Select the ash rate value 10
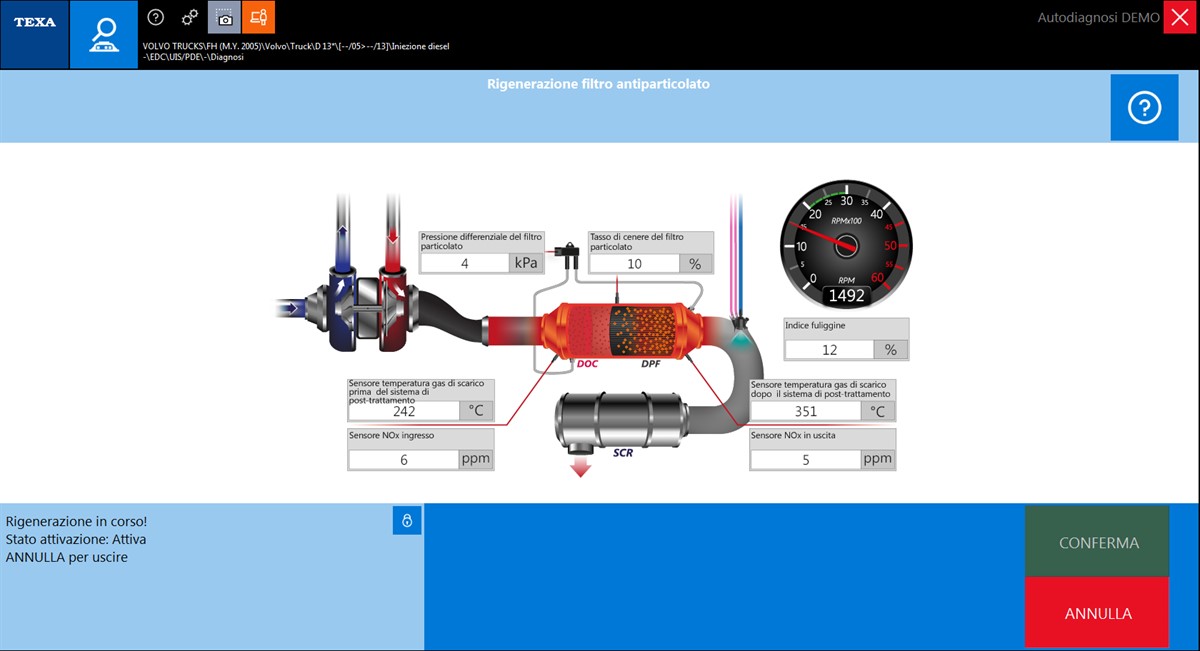This screenshot has width=1200, height=651. (x=634, y=263)
